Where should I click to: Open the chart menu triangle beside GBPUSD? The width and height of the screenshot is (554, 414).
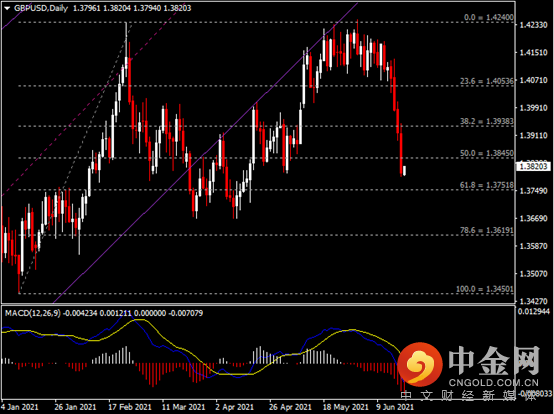pos(7,8)
